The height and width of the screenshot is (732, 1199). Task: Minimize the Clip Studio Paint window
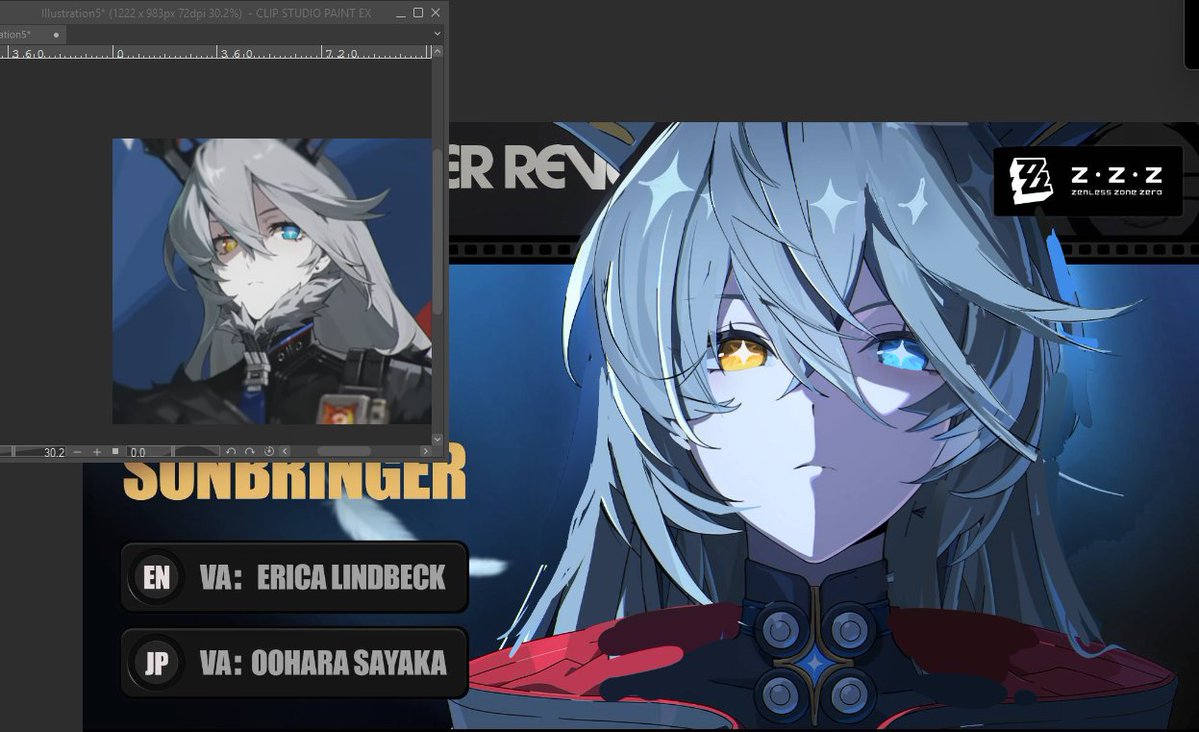pos(401,13)
